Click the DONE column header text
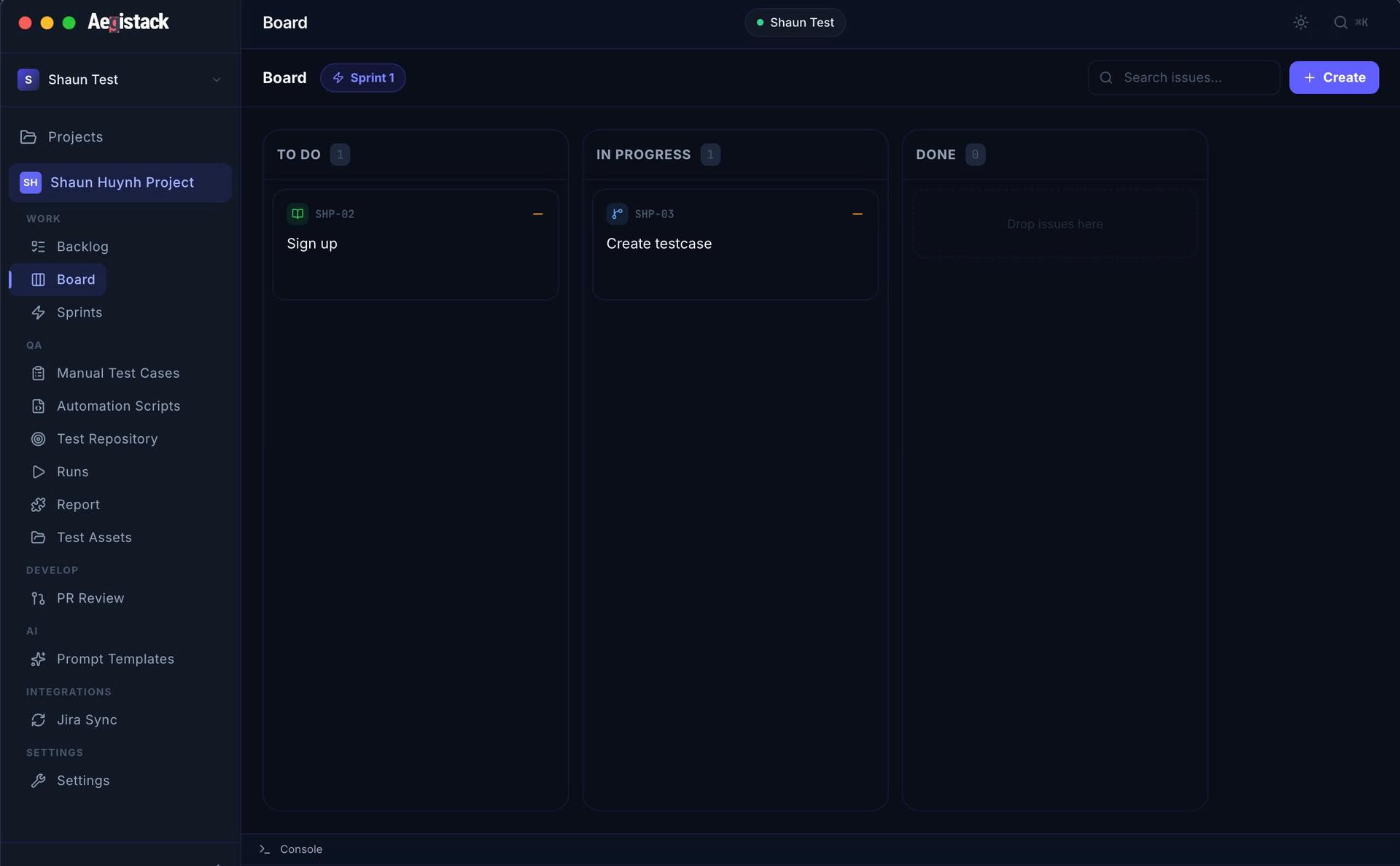Screen dimensions: 1400x866 tap(936, 155)
